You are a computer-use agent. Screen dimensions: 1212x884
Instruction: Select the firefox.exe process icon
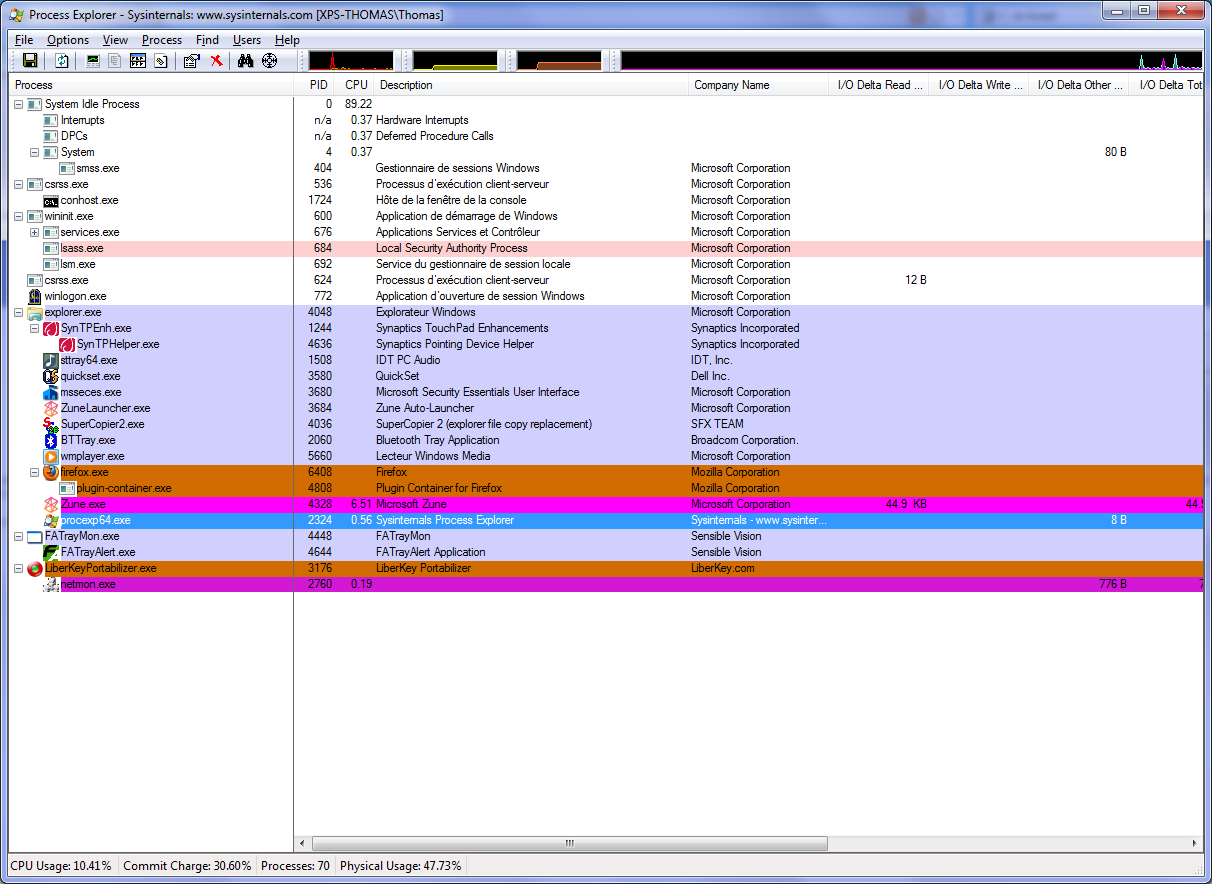(51, 472)
